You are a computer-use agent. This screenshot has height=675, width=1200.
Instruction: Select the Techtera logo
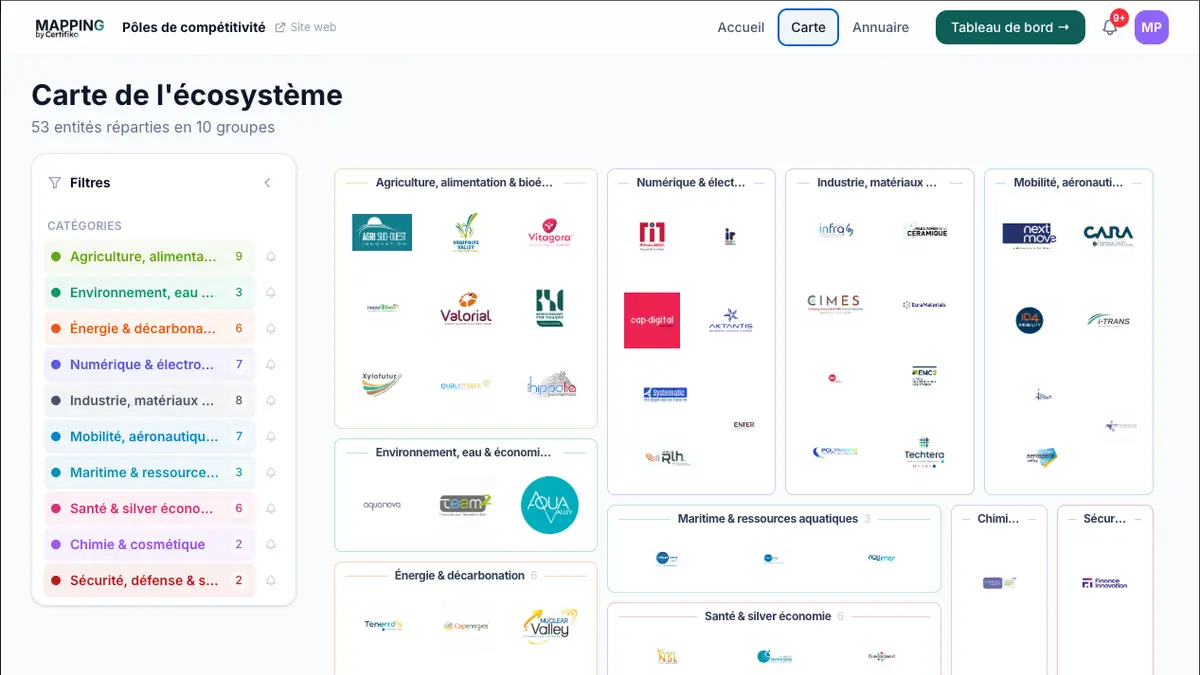pos(924,451)
